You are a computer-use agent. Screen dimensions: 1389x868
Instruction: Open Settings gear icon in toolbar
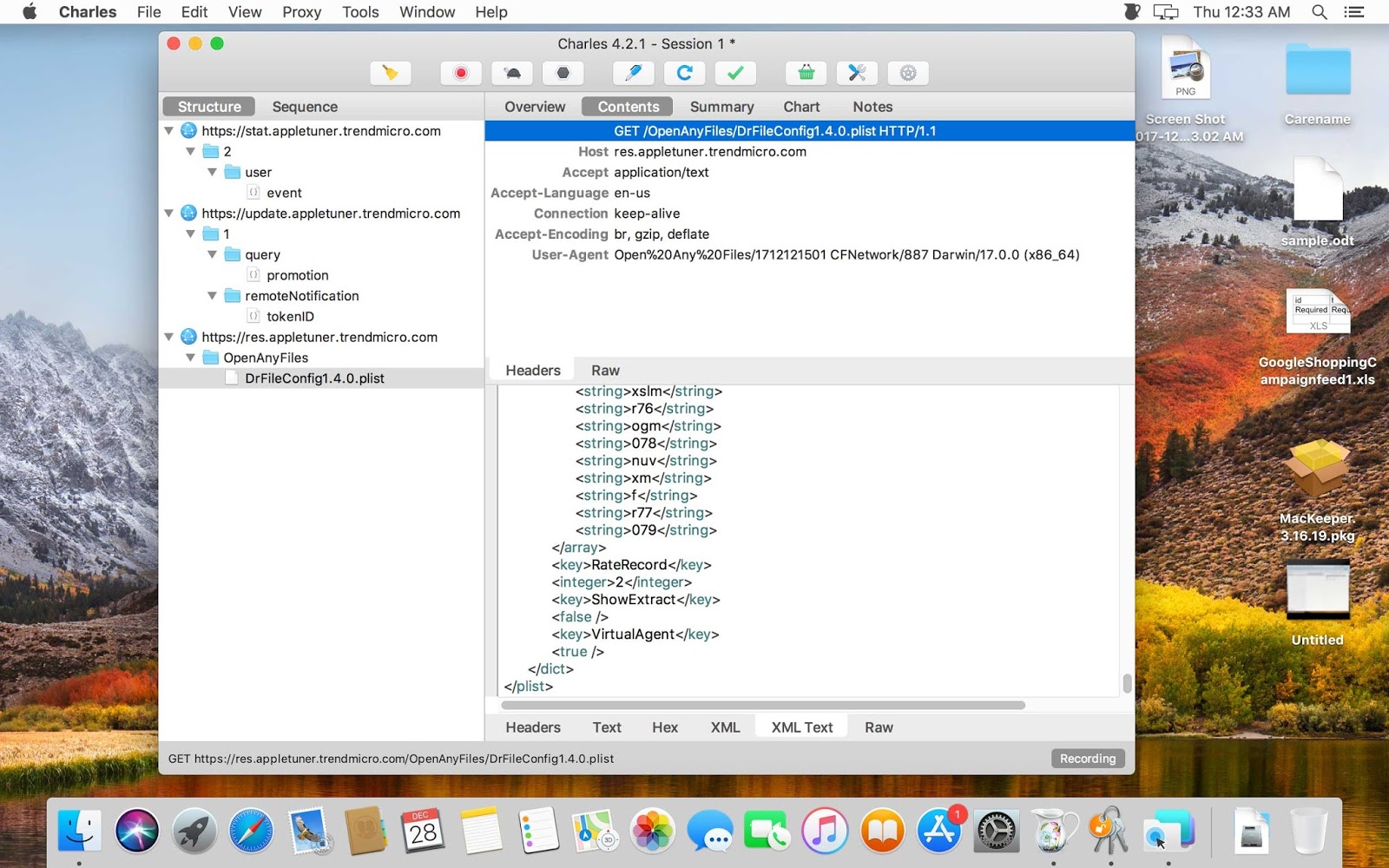click(908, 73)
